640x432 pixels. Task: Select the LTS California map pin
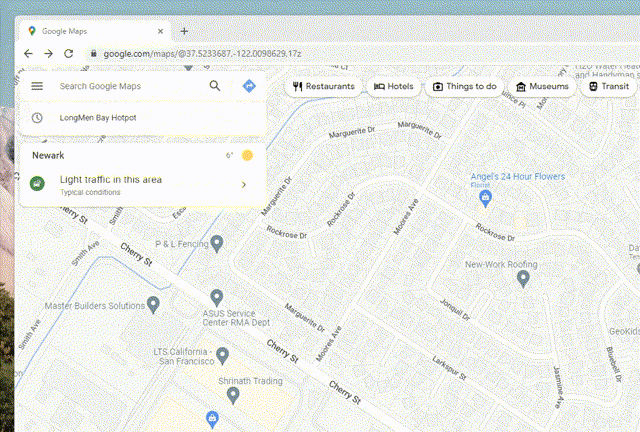222,356
